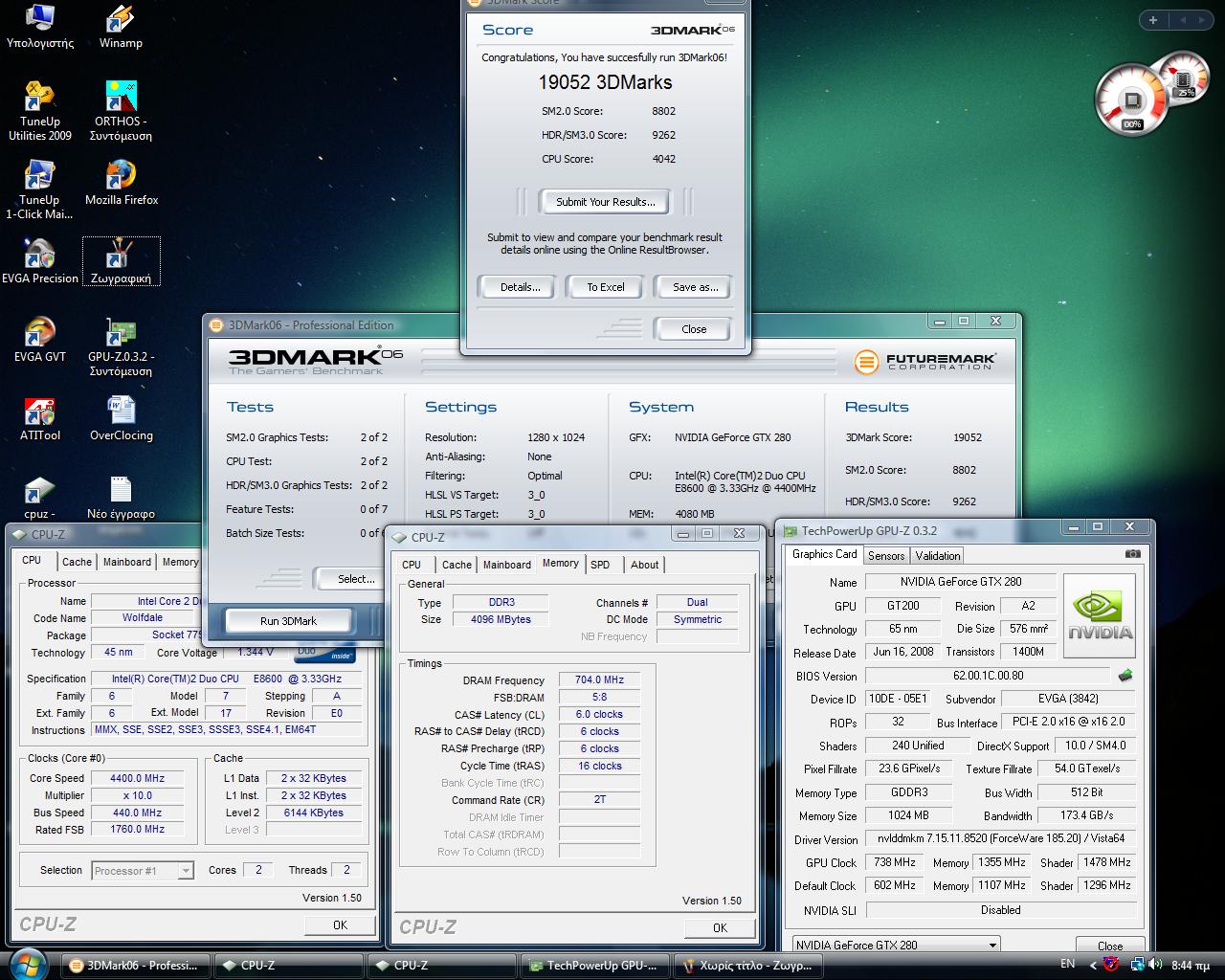Click the Select... button in 3DMark06
Image resolution: width=1225 pixels, height=980 pixels.
pyautogui.click(x=355, y=579)
